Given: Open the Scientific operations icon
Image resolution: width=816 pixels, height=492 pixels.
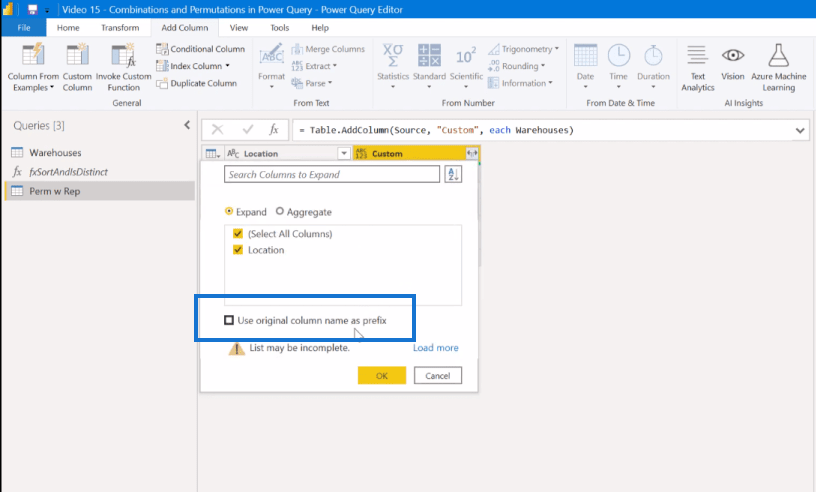Looking at the screenshot, I should coord(466,56).
